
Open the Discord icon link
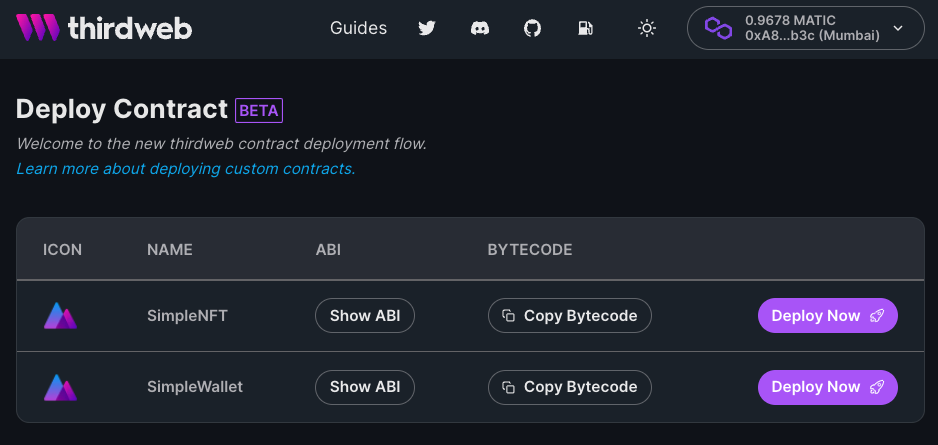click(480, 28)
